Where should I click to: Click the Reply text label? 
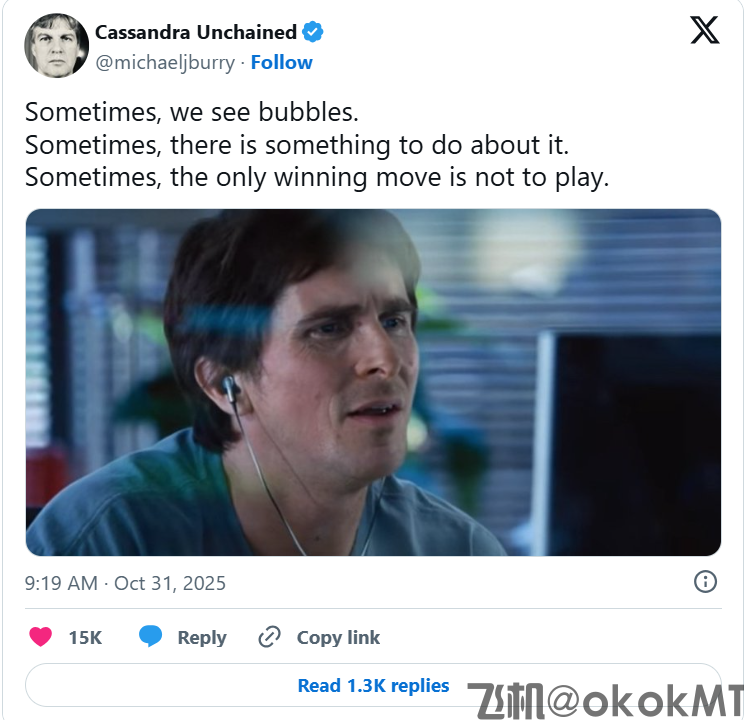click(x=202, y=638)
